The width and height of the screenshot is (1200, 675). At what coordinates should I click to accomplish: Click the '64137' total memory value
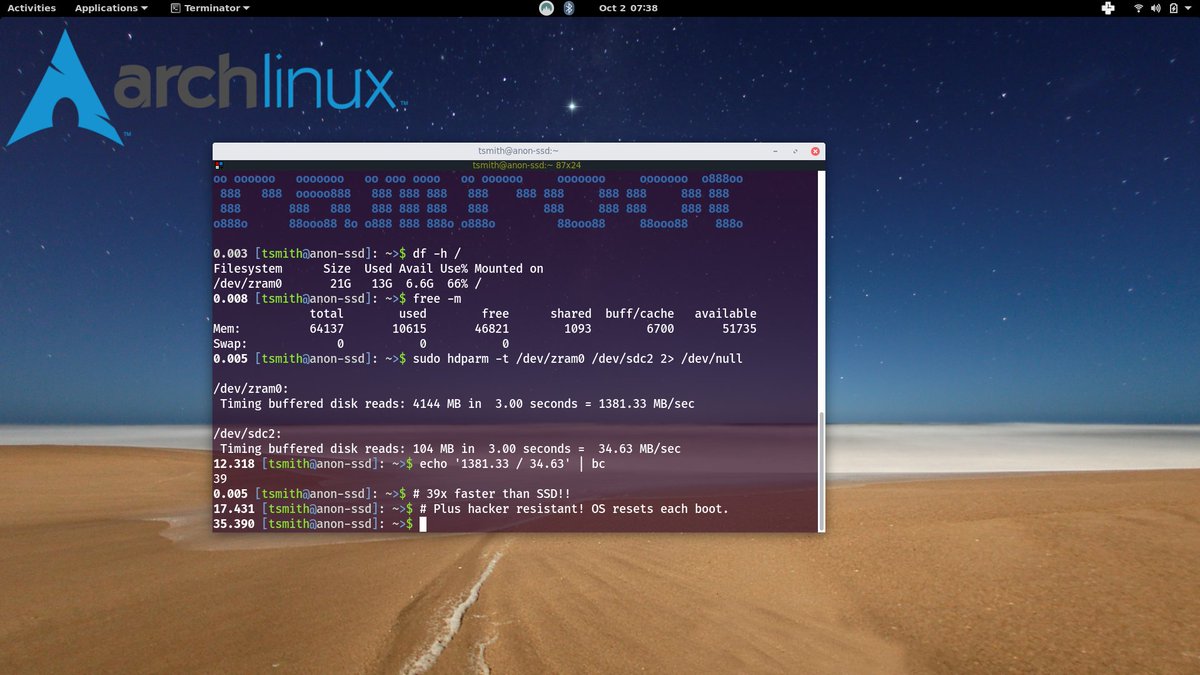click(x=326, y=328)
